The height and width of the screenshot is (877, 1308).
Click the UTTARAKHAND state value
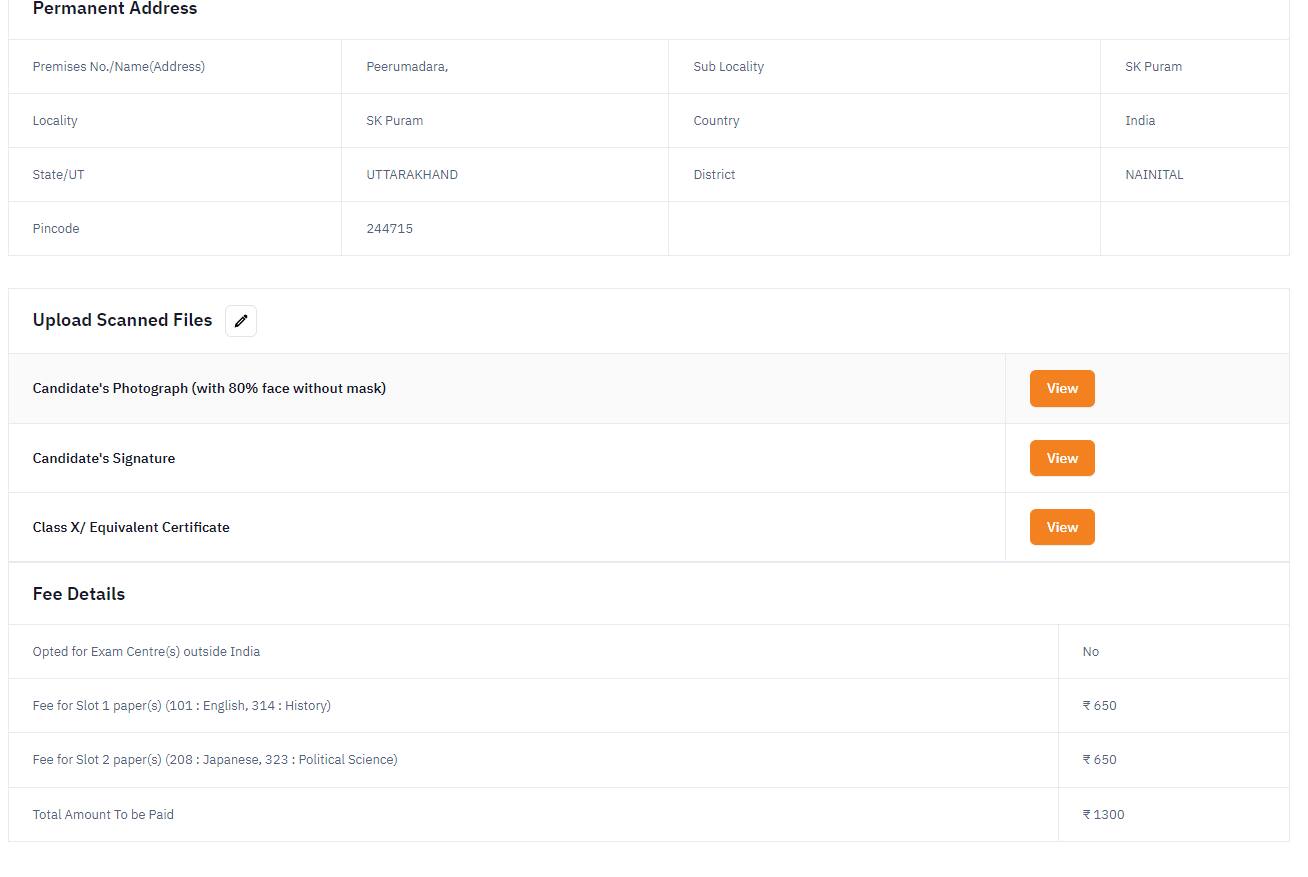pyautogui.click(x=412, y=175)
